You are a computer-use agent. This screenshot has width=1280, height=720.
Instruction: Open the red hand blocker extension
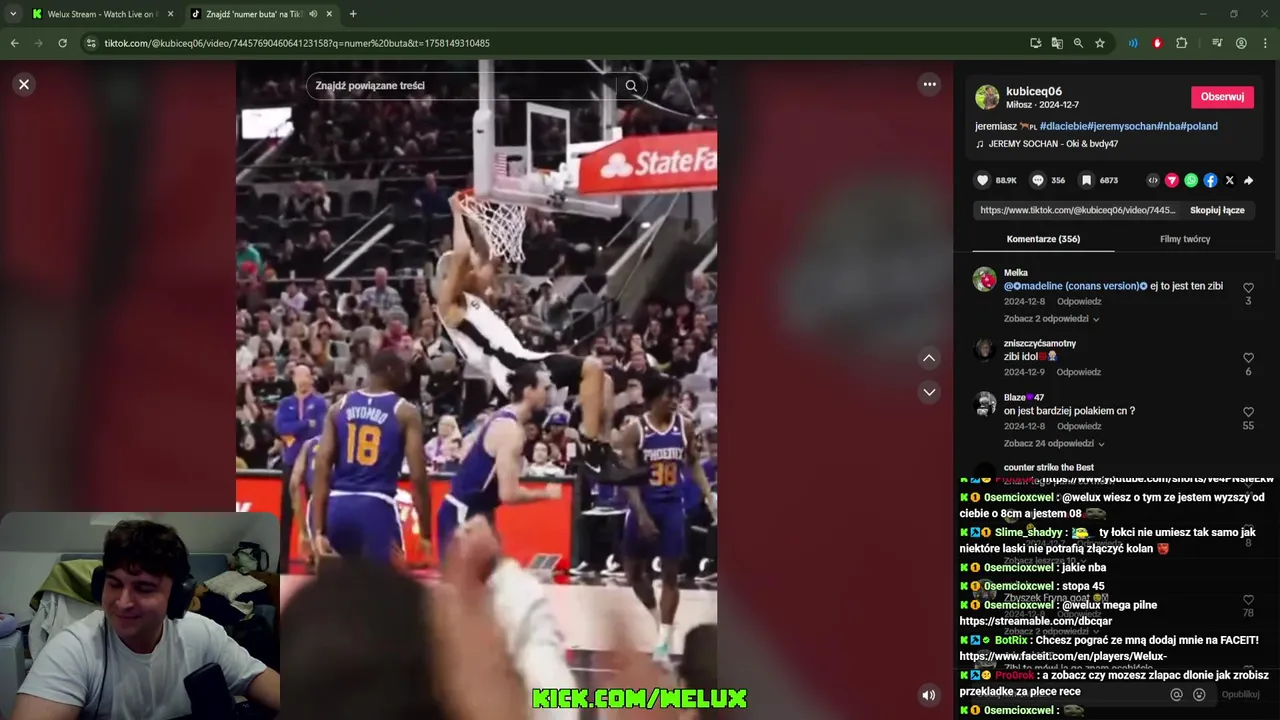click(x=1157, y=43)
